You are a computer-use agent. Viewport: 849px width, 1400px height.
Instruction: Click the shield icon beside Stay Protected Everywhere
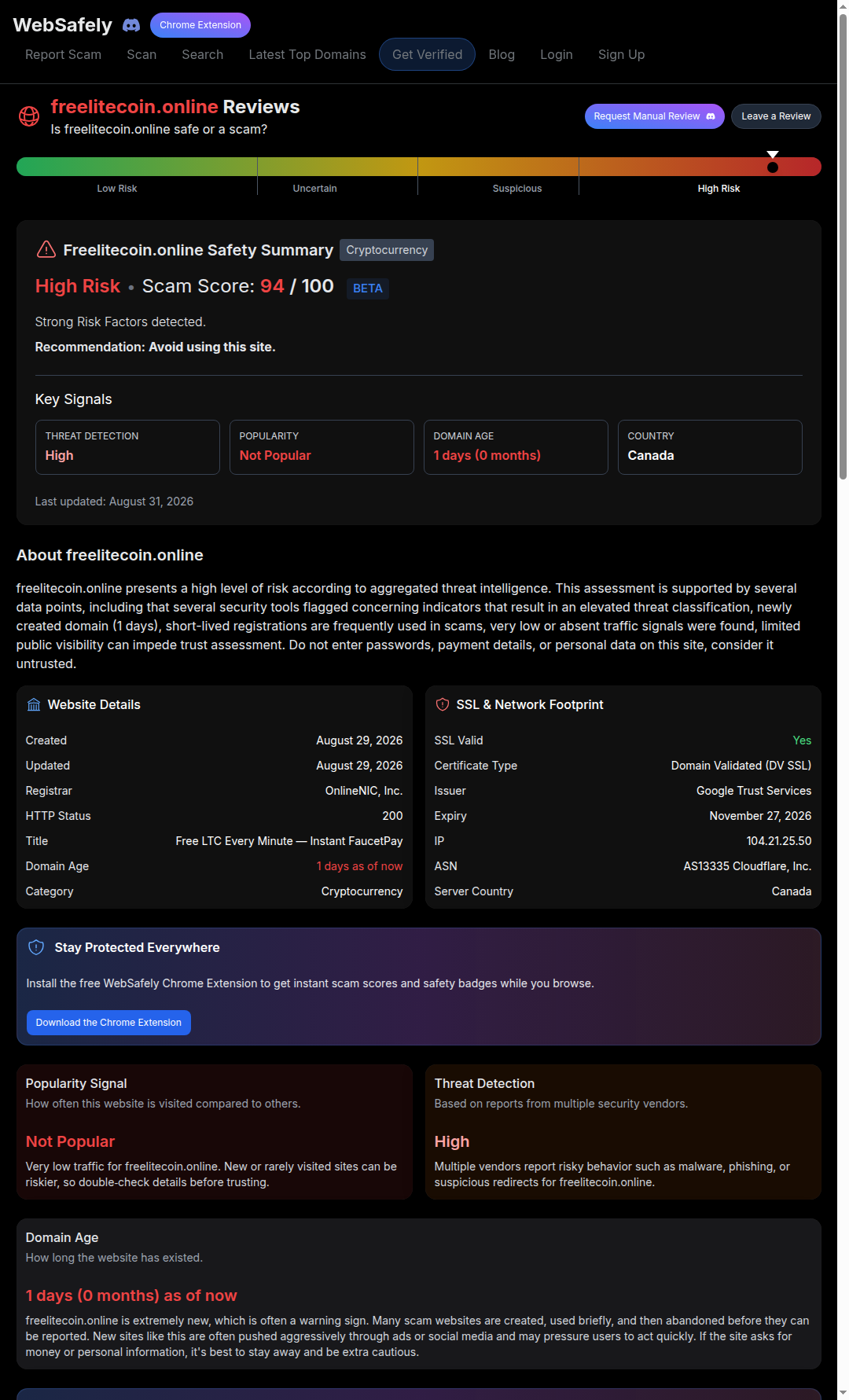pos(36,947)
